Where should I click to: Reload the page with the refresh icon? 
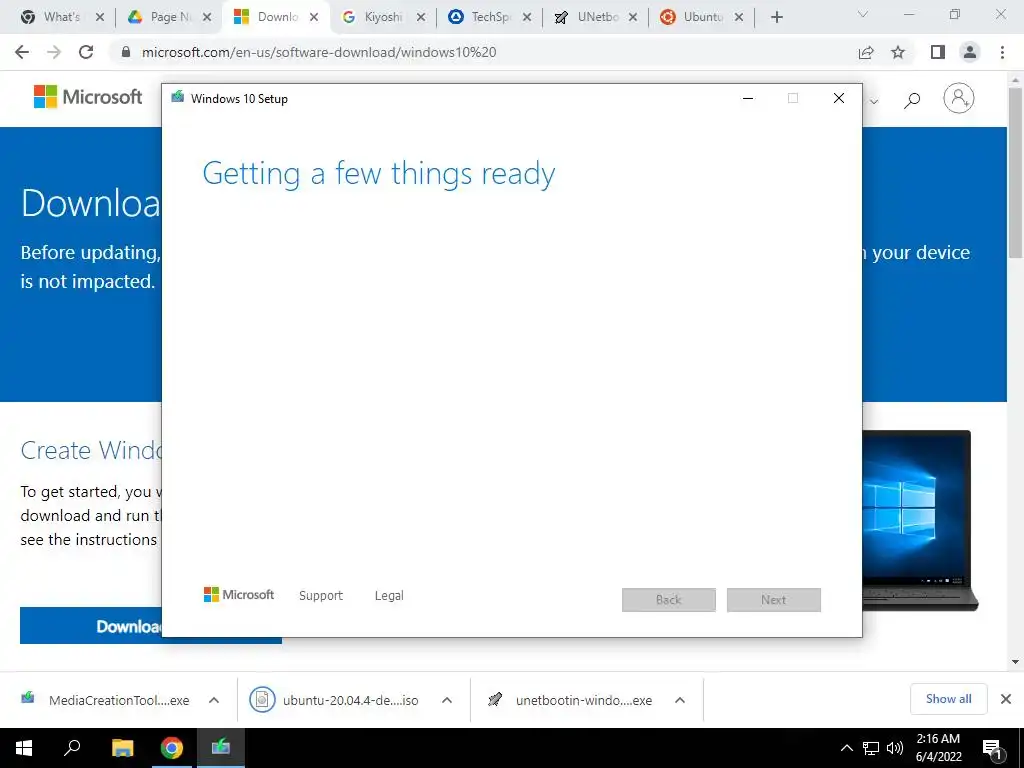click(x=86, y=52)
